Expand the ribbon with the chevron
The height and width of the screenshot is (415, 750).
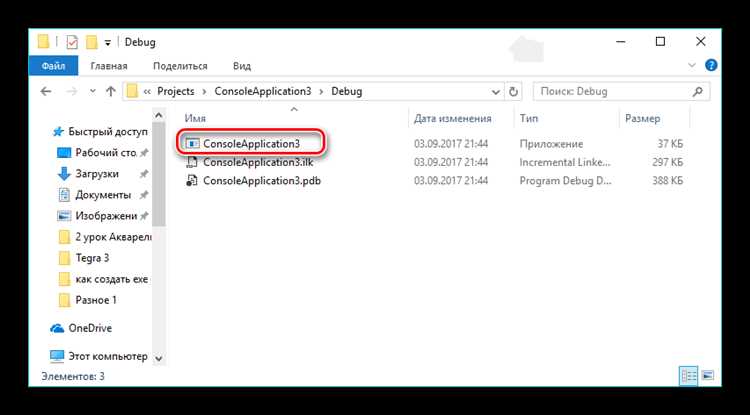click(692, 65)
